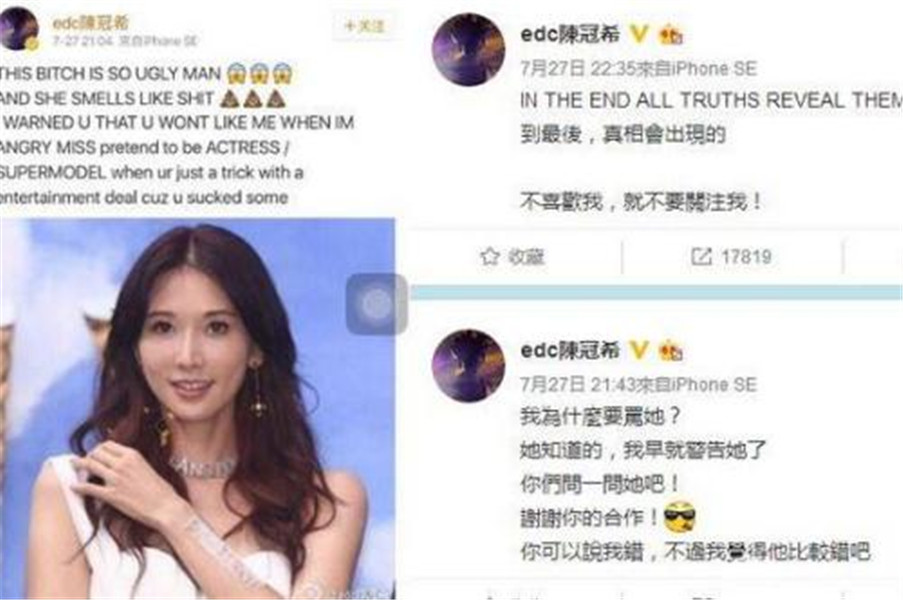This screenshot has height=600, width=903.
Task: Open the edc陳冠希 username on the 22:35 post
Action: [570, 35]
